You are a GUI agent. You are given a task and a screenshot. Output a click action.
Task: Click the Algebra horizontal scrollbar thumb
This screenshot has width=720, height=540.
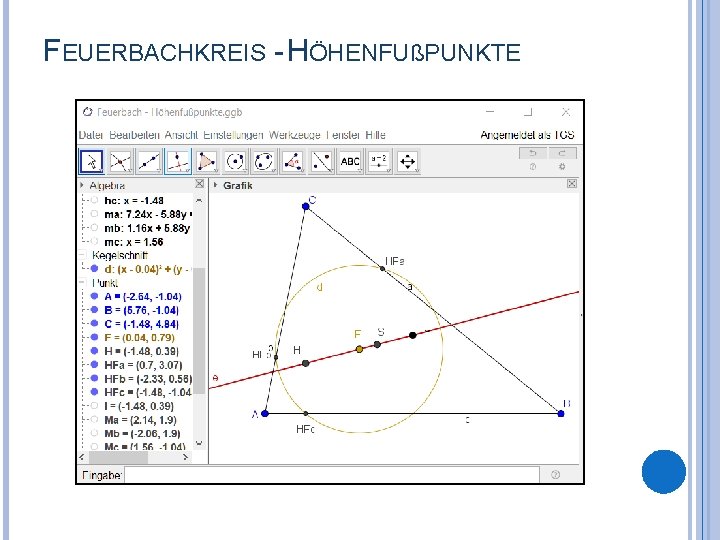[118, 457]
